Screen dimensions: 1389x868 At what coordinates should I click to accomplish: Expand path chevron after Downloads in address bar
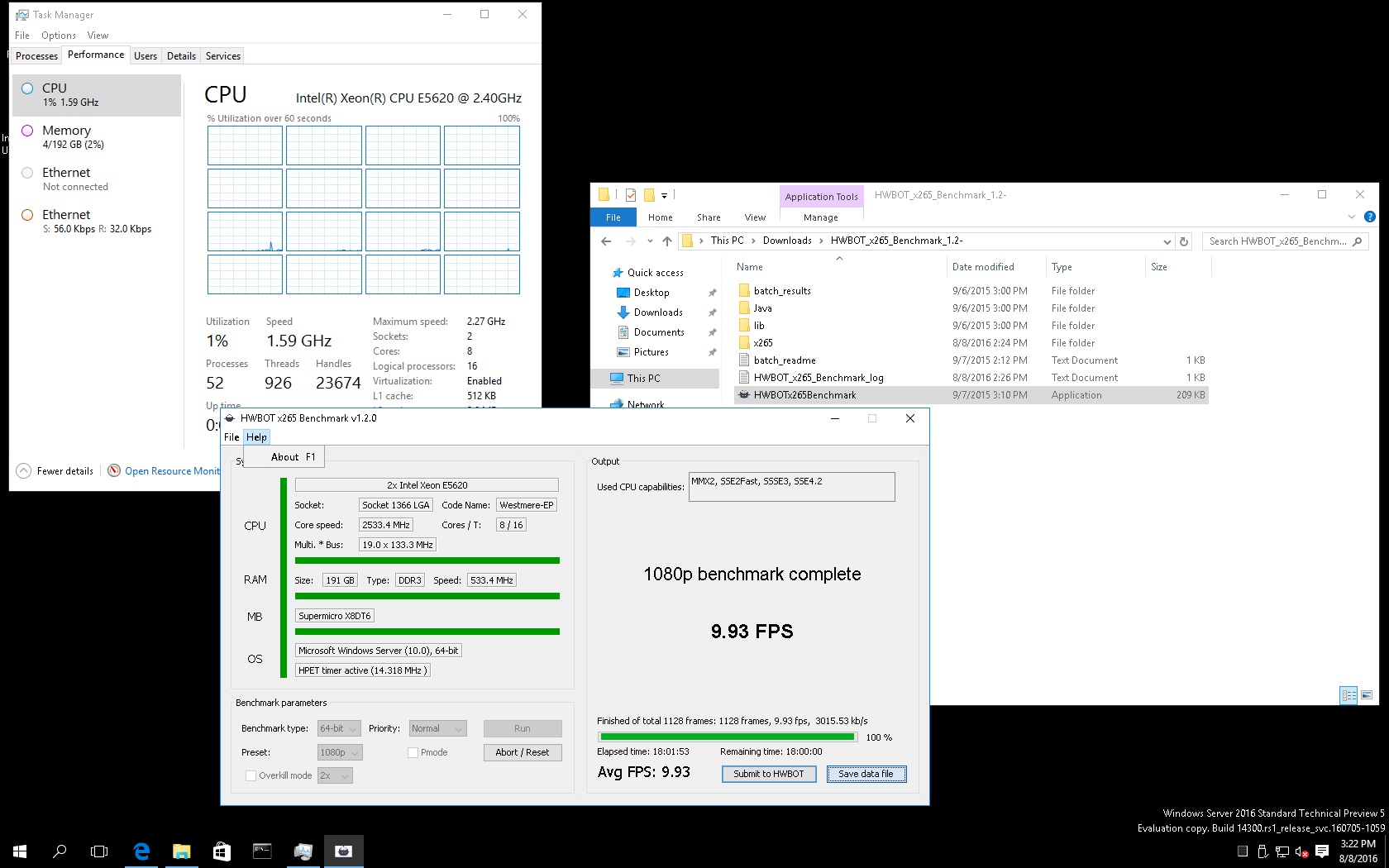click(x=821, y=241)
